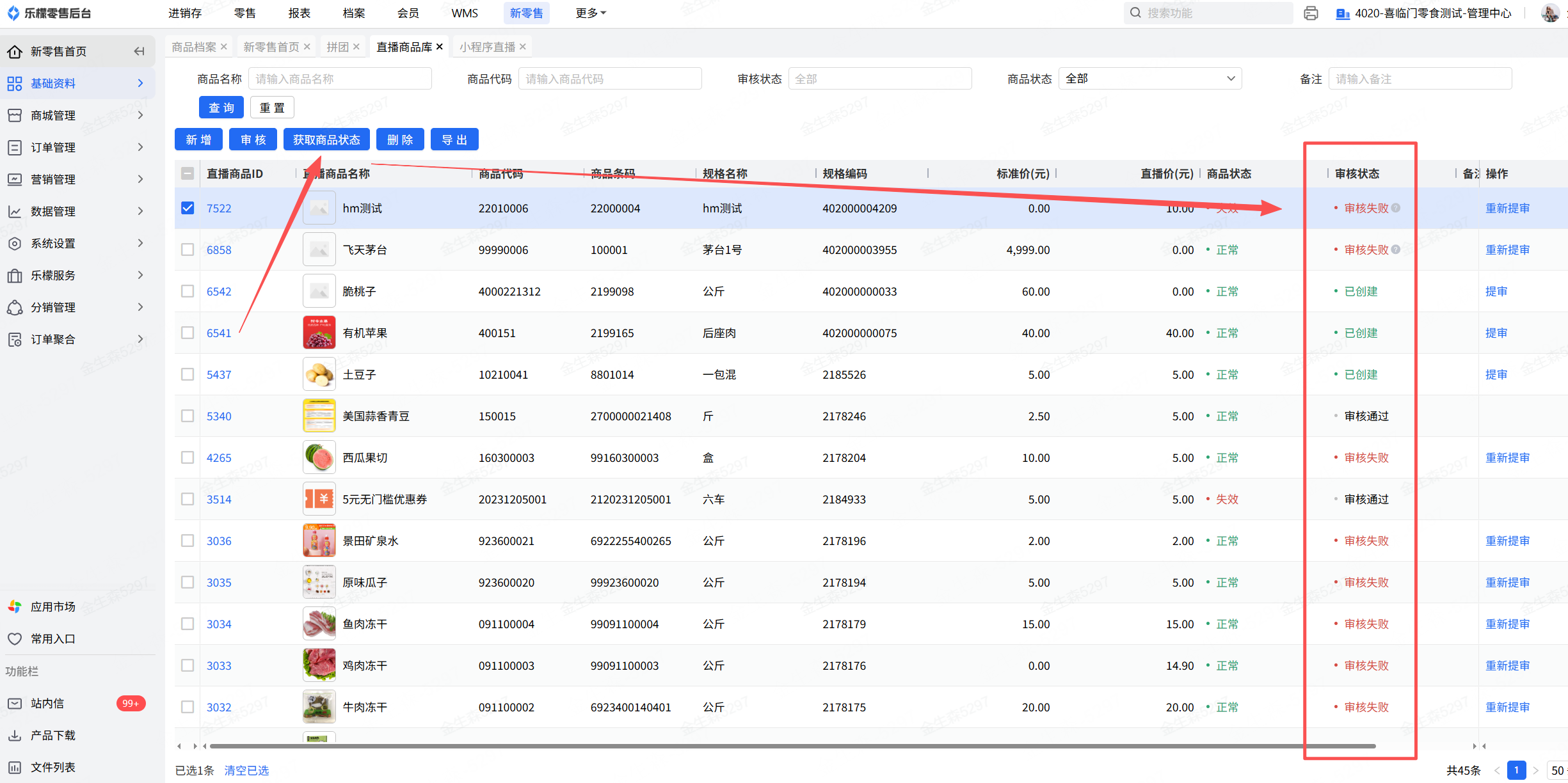Click the 应用市场 colorful icon
Viewport: 1568px width, 783px height.
pyautogui.click(x=15, y=606)
